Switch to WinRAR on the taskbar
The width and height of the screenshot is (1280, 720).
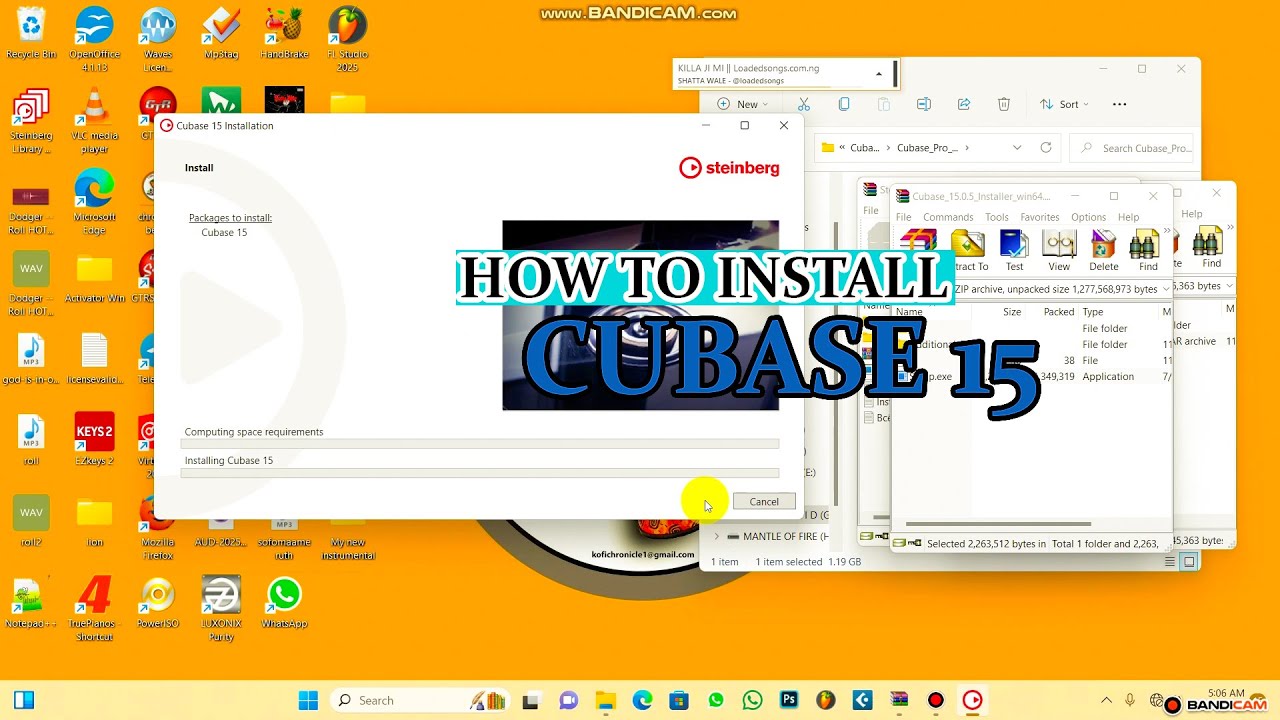point(899,701)
